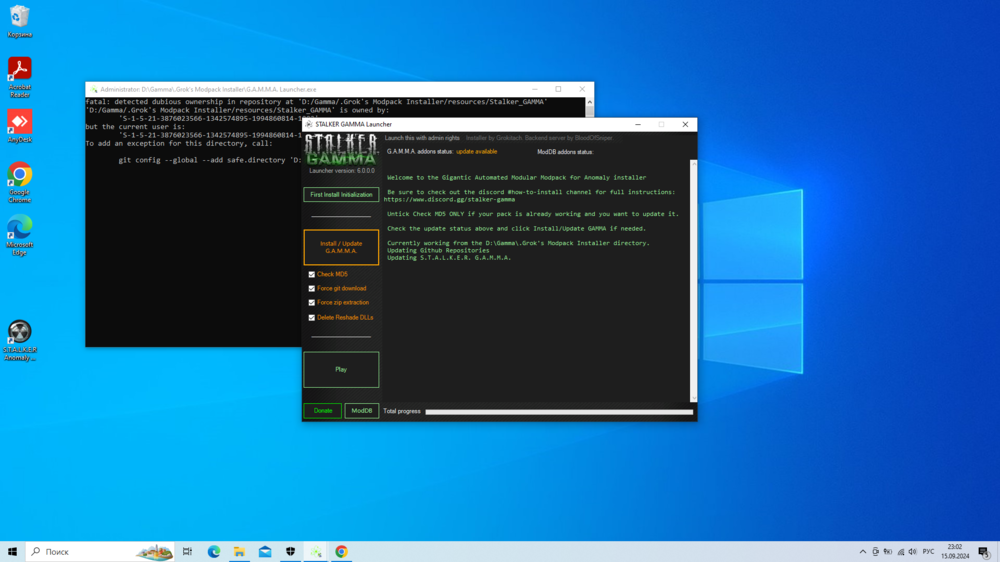The height and width of the screenshot is (562, 1000).
Task: Toggle Force git download checkbox
Action: coord(312,288)
